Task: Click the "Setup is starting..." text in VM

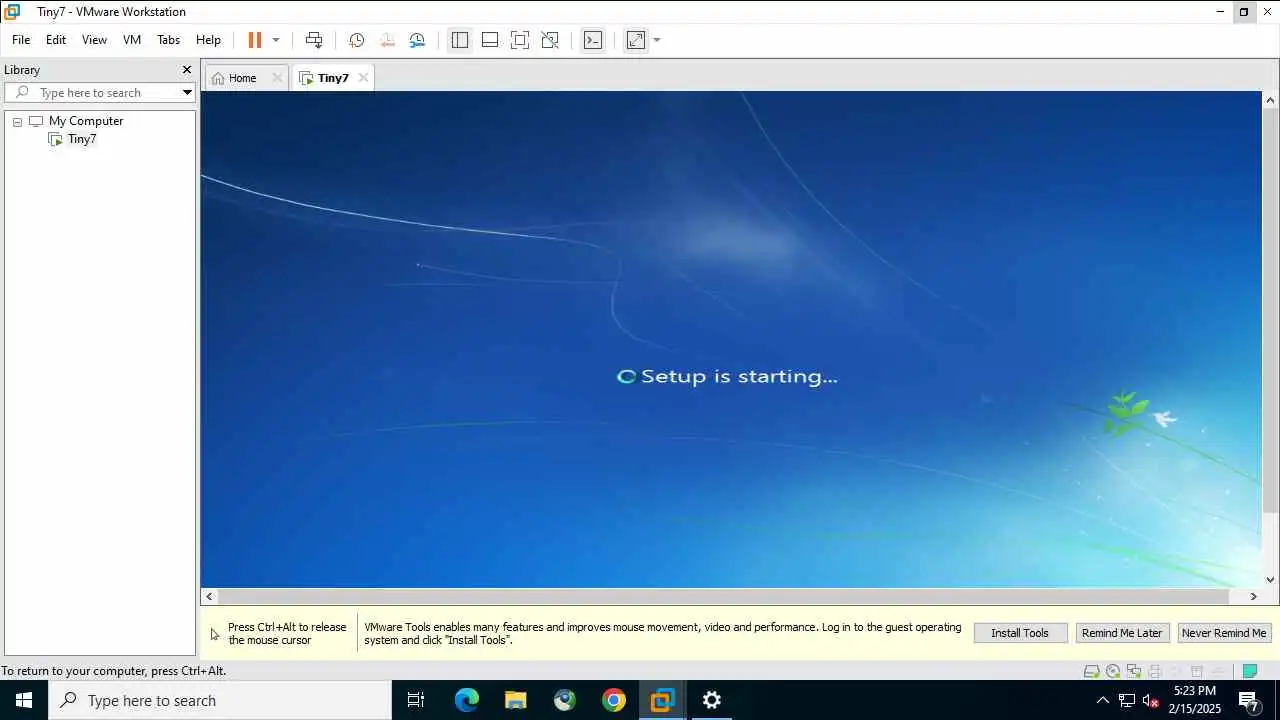Action: click(739, 377)
